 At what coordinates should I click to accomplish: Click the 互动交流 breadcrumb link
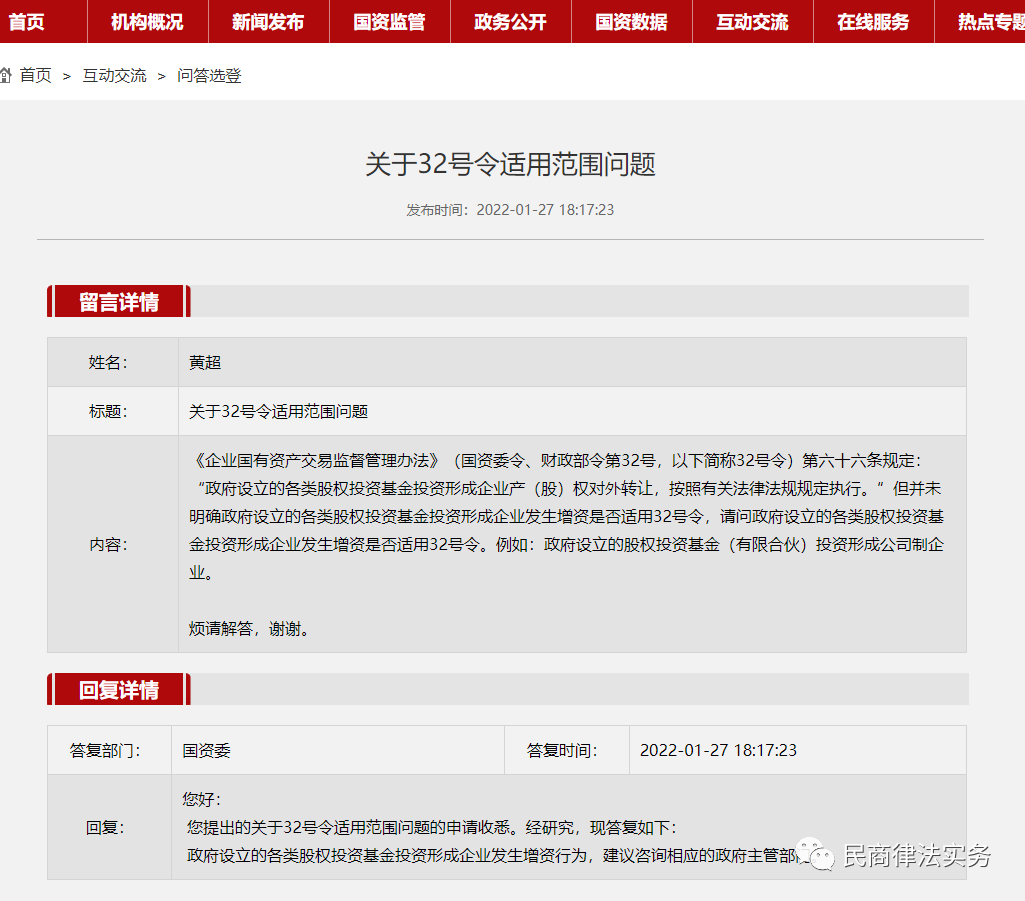[114, 74]
